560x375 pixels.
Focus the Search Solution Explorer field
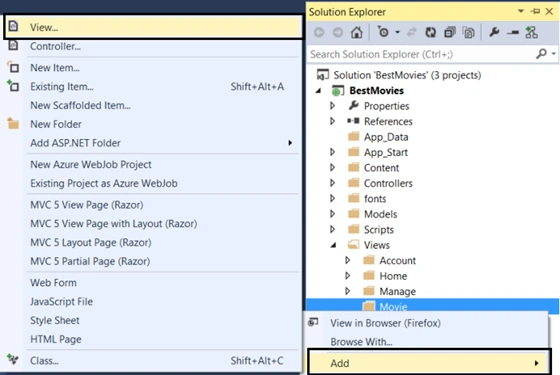click(x=421, y=54)
